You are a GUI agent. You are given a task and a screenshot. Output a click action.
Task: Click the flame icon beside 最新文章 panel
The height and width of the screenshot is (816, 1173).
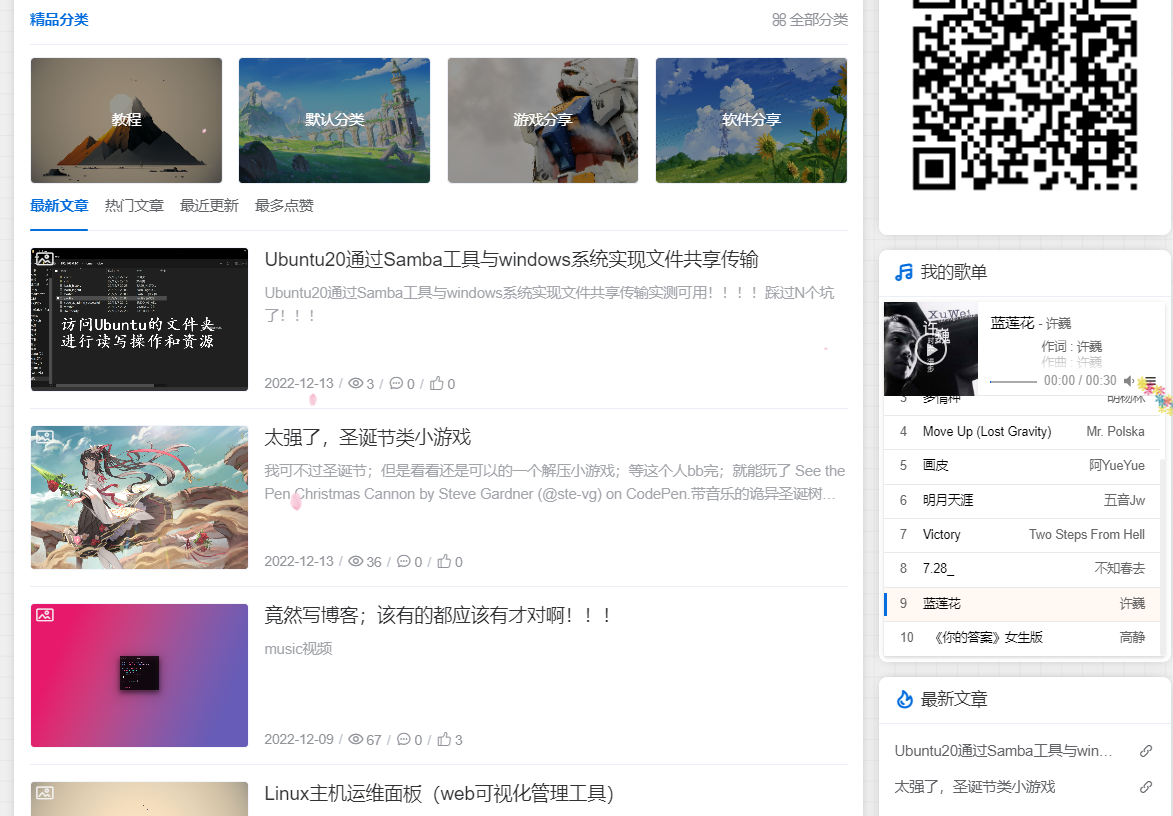tap(903, 699)
